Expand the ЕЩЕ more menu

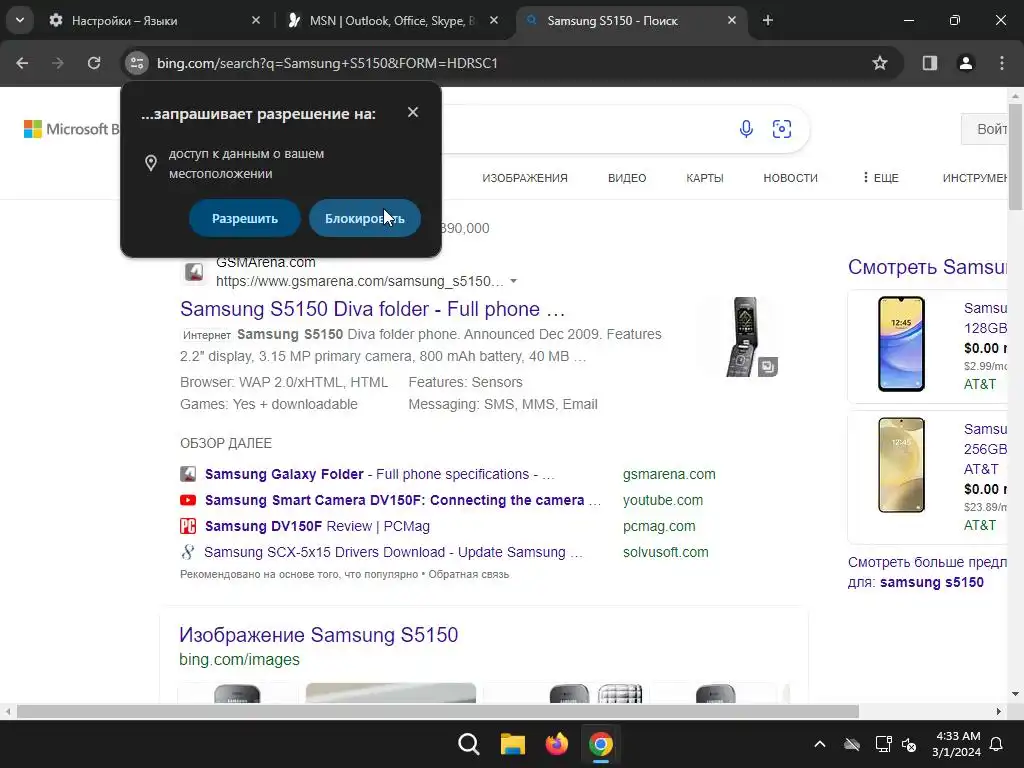point(880,178)
